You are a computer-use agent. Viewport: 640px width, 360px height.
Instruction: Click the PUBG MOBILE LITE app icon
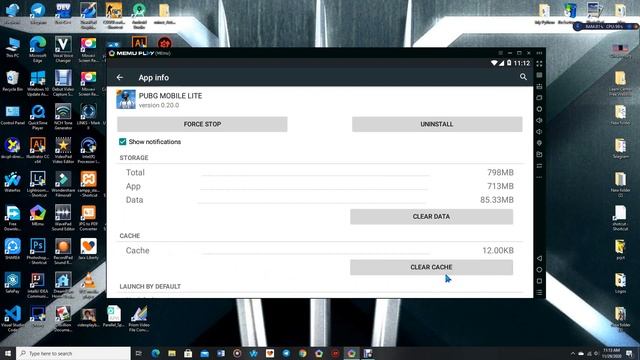(x=126, y=99)
